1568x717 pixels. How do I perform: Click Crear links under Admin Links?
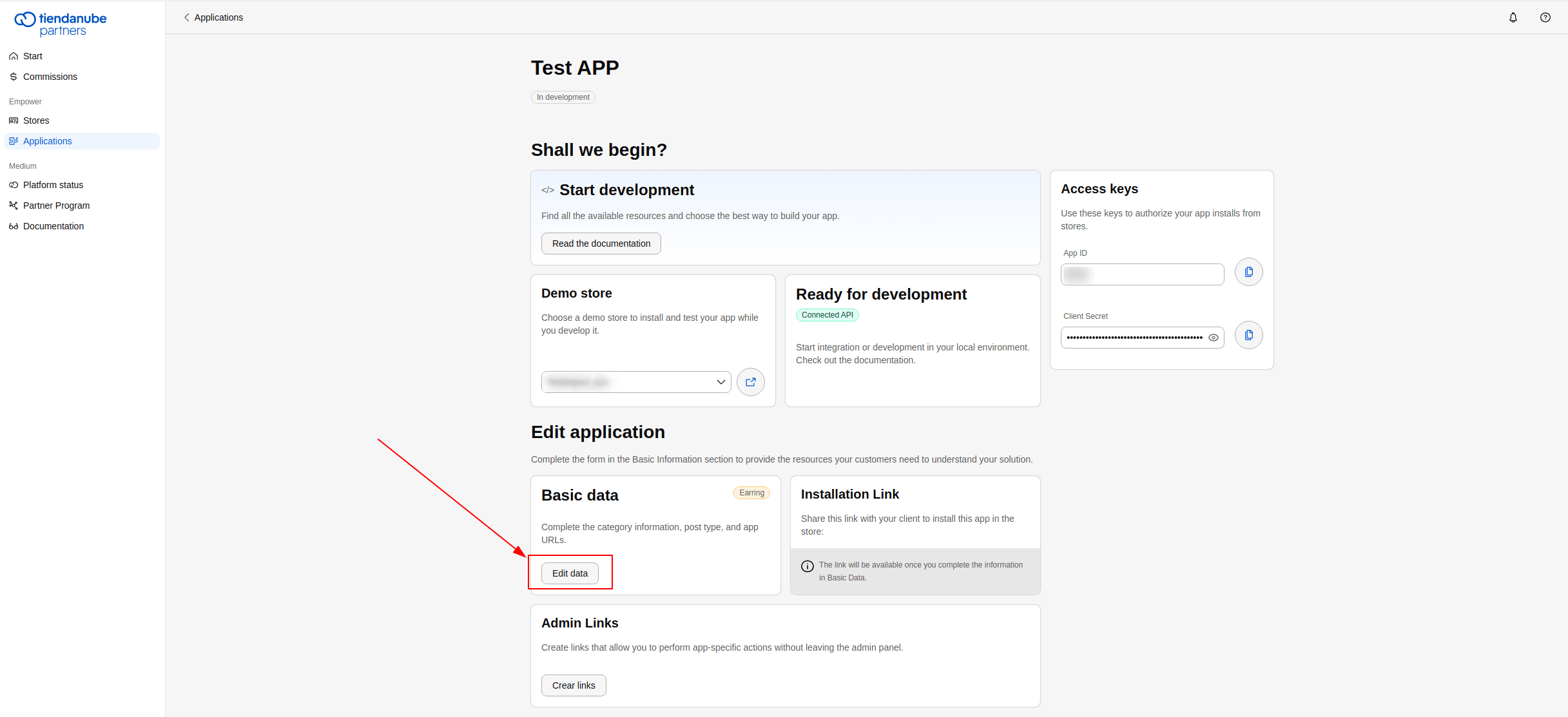574,685
